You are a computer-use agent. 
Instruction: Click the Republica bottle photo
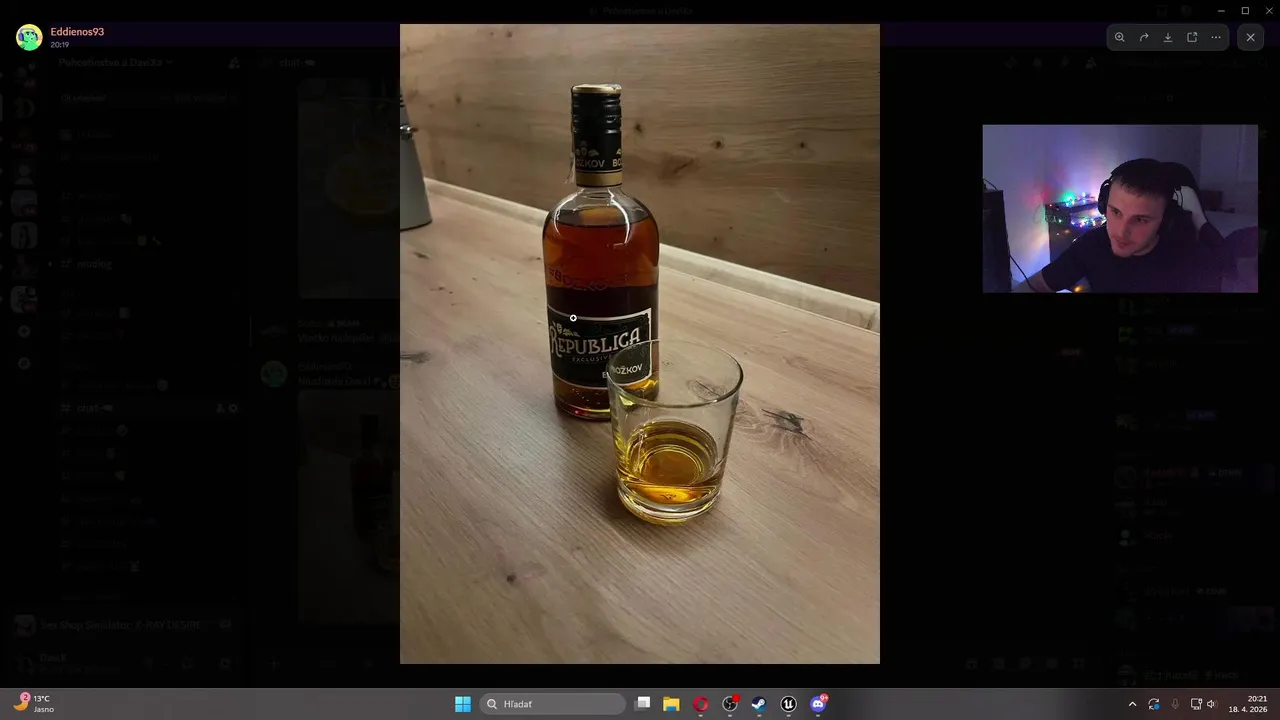pos(640,344)
